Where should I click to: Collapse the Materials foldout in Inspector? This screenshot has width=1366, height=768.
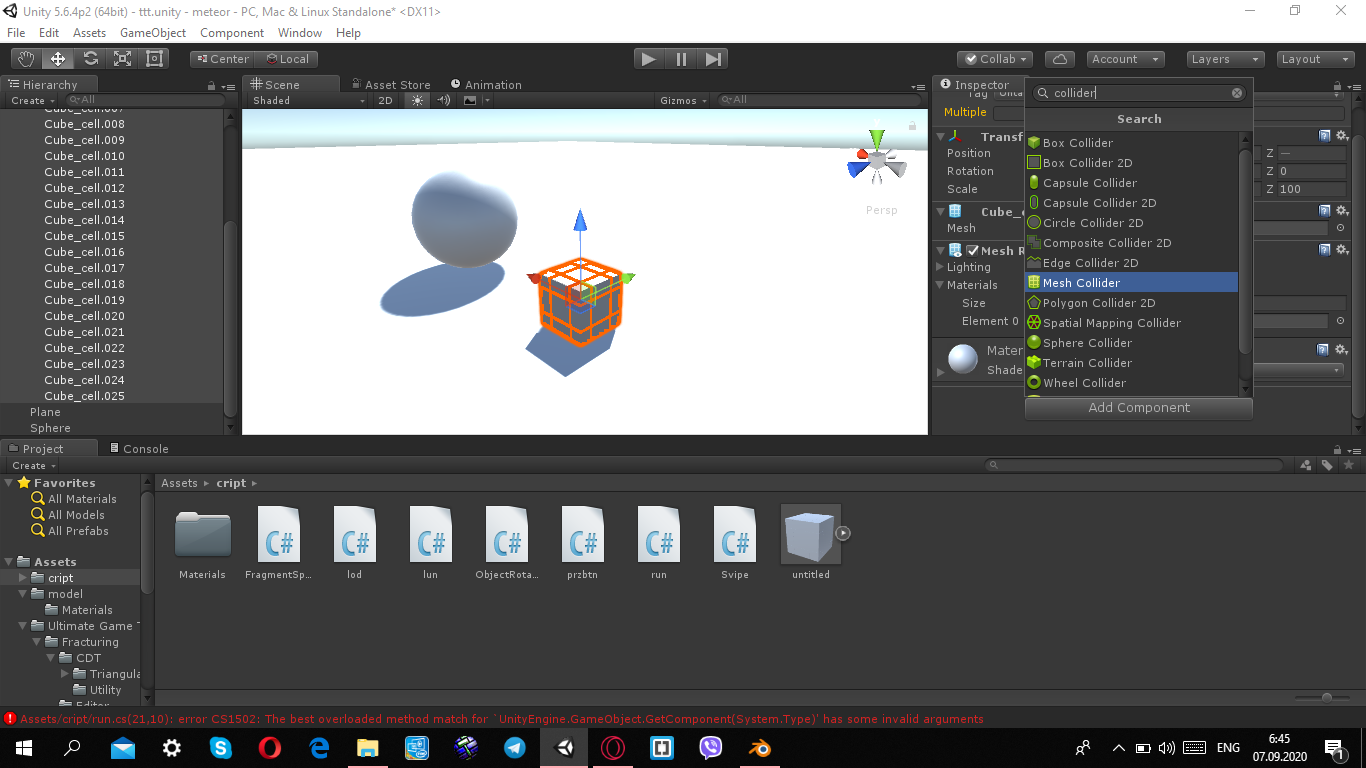pyautogui.click(x=940, y=285)
